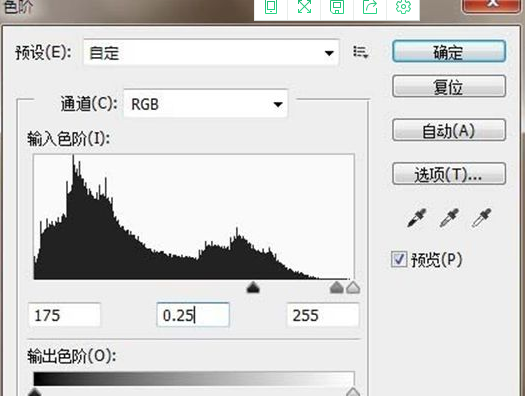Select the white point eyedropper
The width and height of the screenshot is (525, 396).
481,218
